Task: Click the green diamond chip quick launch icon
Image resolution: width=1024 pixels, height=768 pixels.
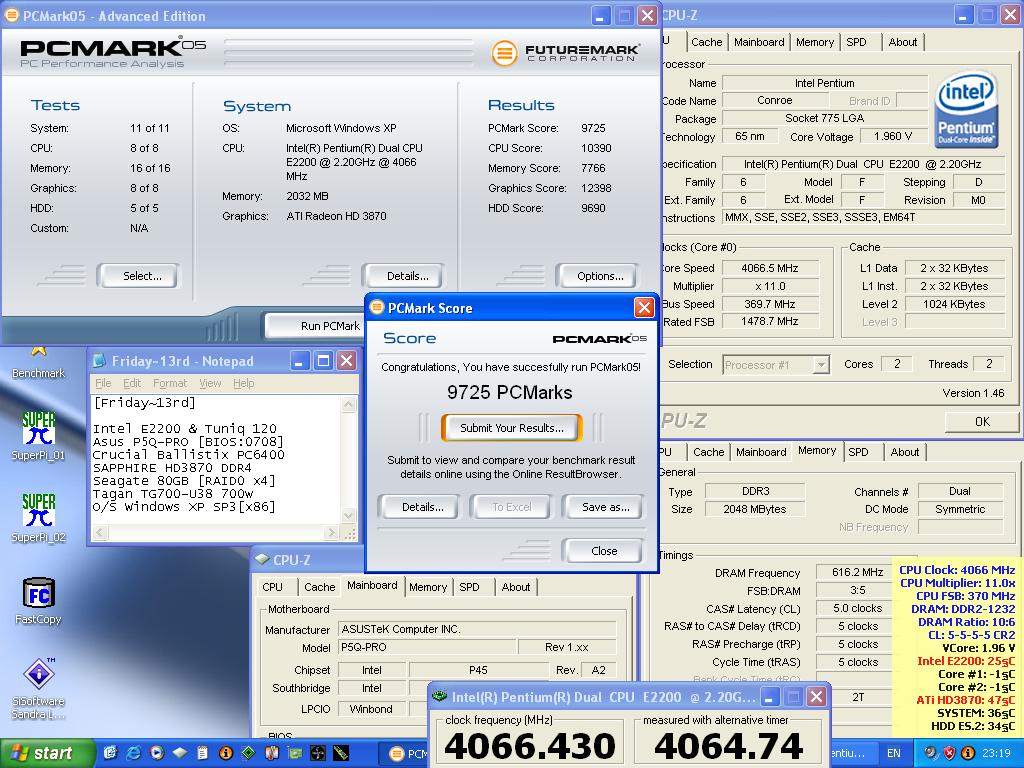Action: [x=248, y=753]
